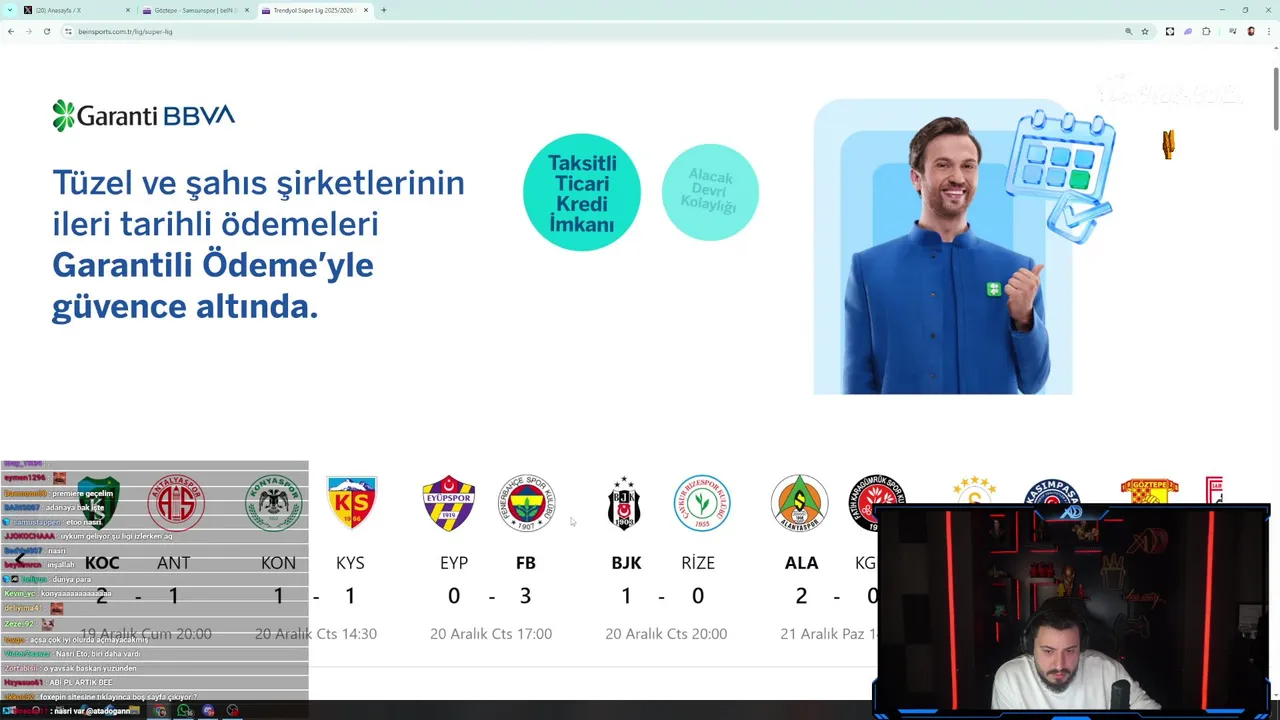The width and height of the screenshot is (1280, 720).
Task: Open Eyüpspor team logo
Action: (449, 503)
